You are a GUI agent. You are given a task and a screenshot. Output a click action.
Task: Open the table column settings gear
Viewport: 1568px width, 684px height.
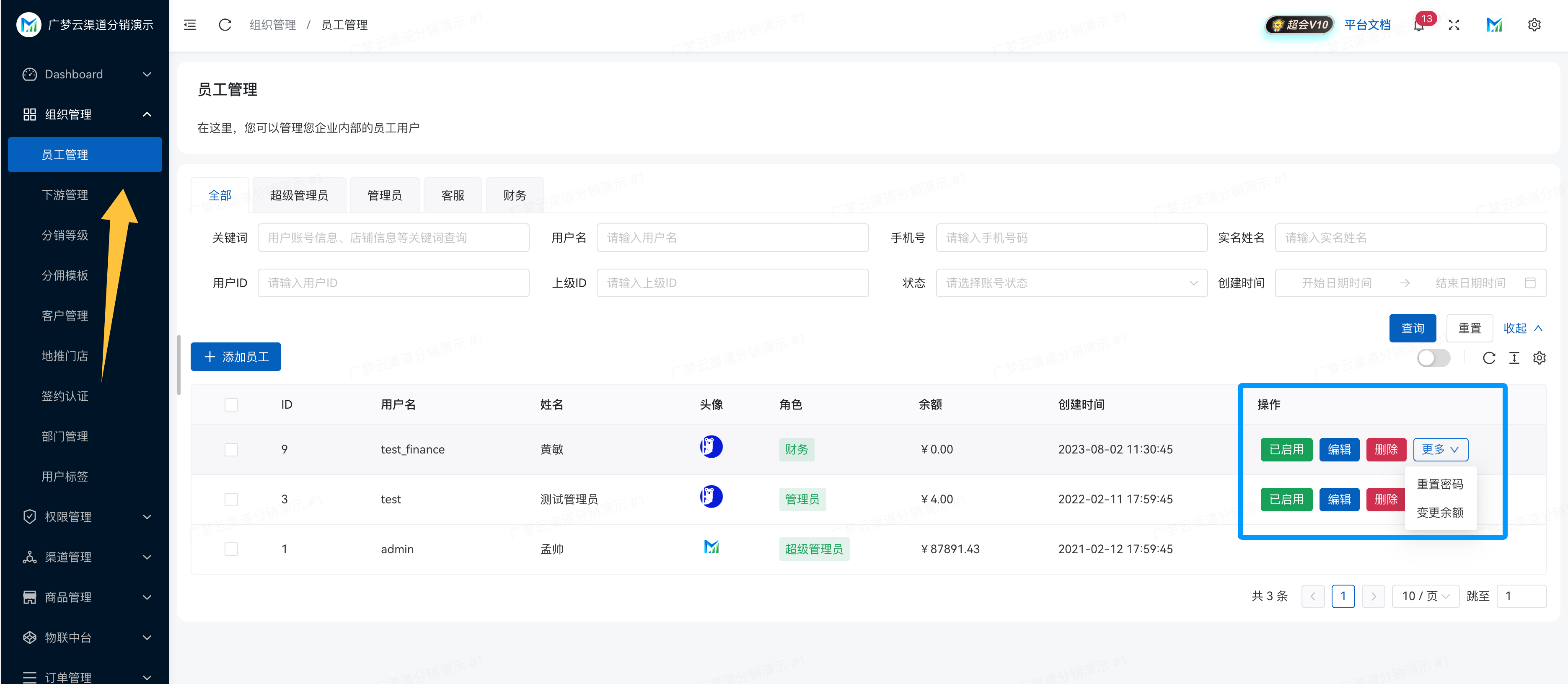tap(1540, 358)
